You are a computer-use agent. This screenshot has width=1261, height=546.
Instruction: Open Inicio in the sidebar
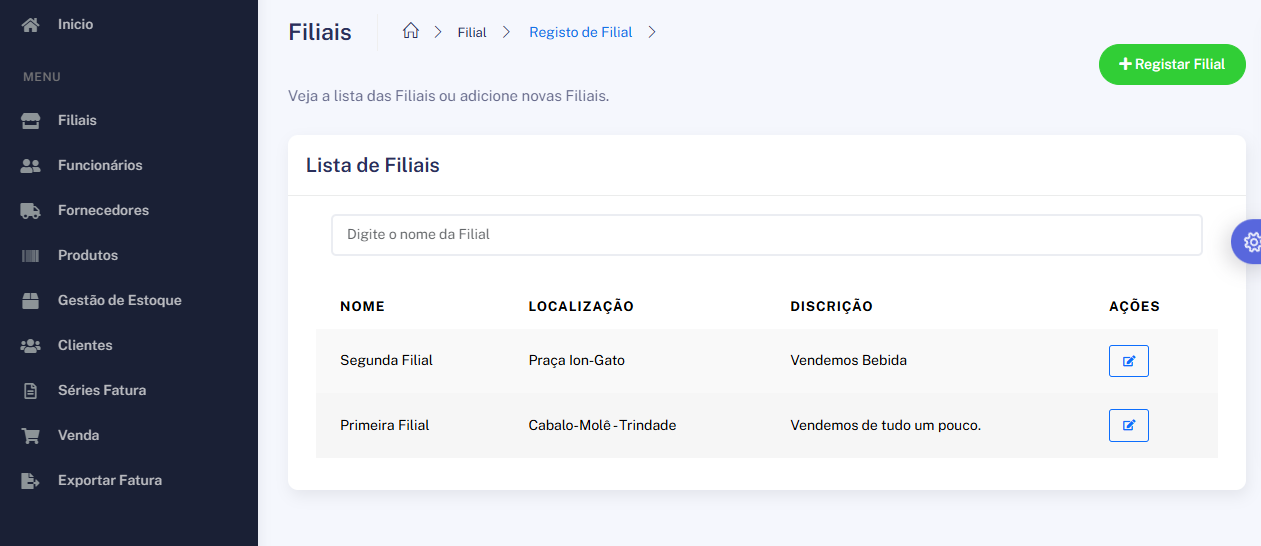[x=75, y=24]
